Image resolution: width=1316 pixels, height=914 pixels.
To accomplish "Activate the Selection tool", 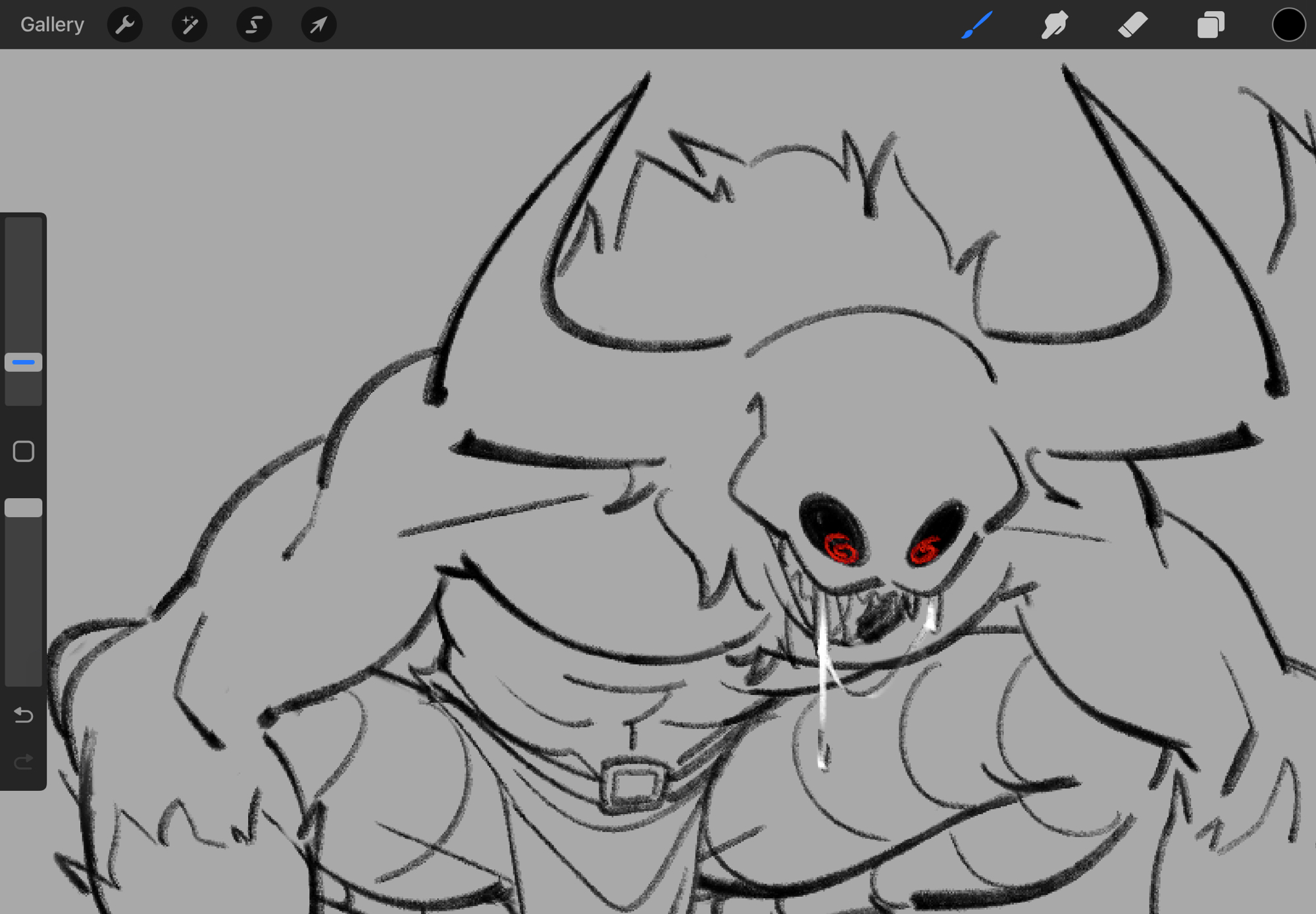I will click(254, 25).
